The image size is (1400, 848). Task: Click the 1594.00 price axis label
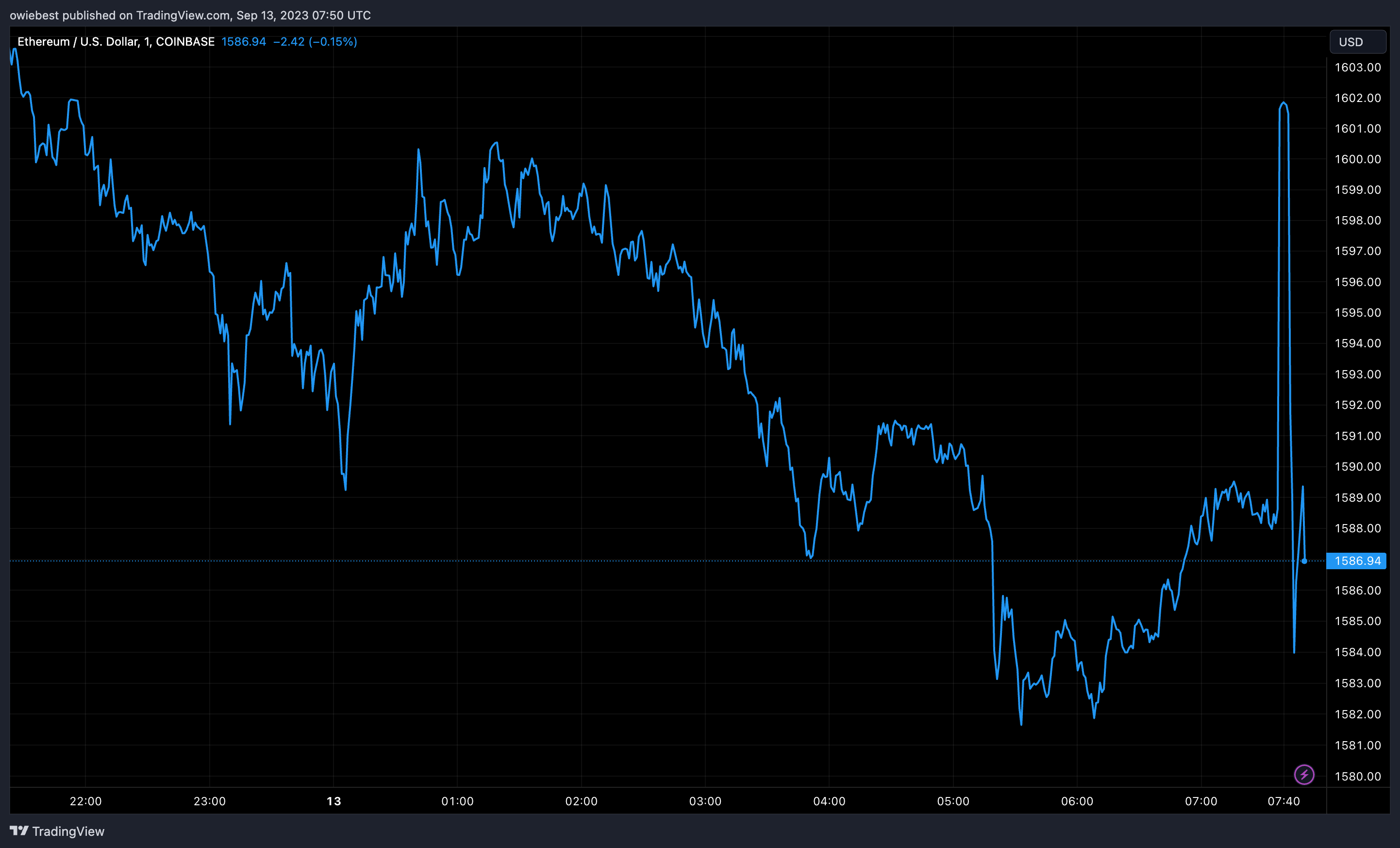pyautogui.click(x=1357, y=343)
